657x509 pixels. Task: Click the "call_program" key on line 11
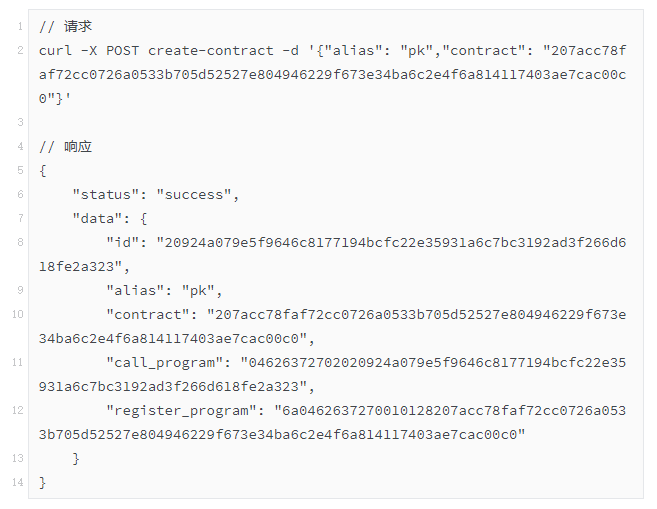tap(164, 363)
